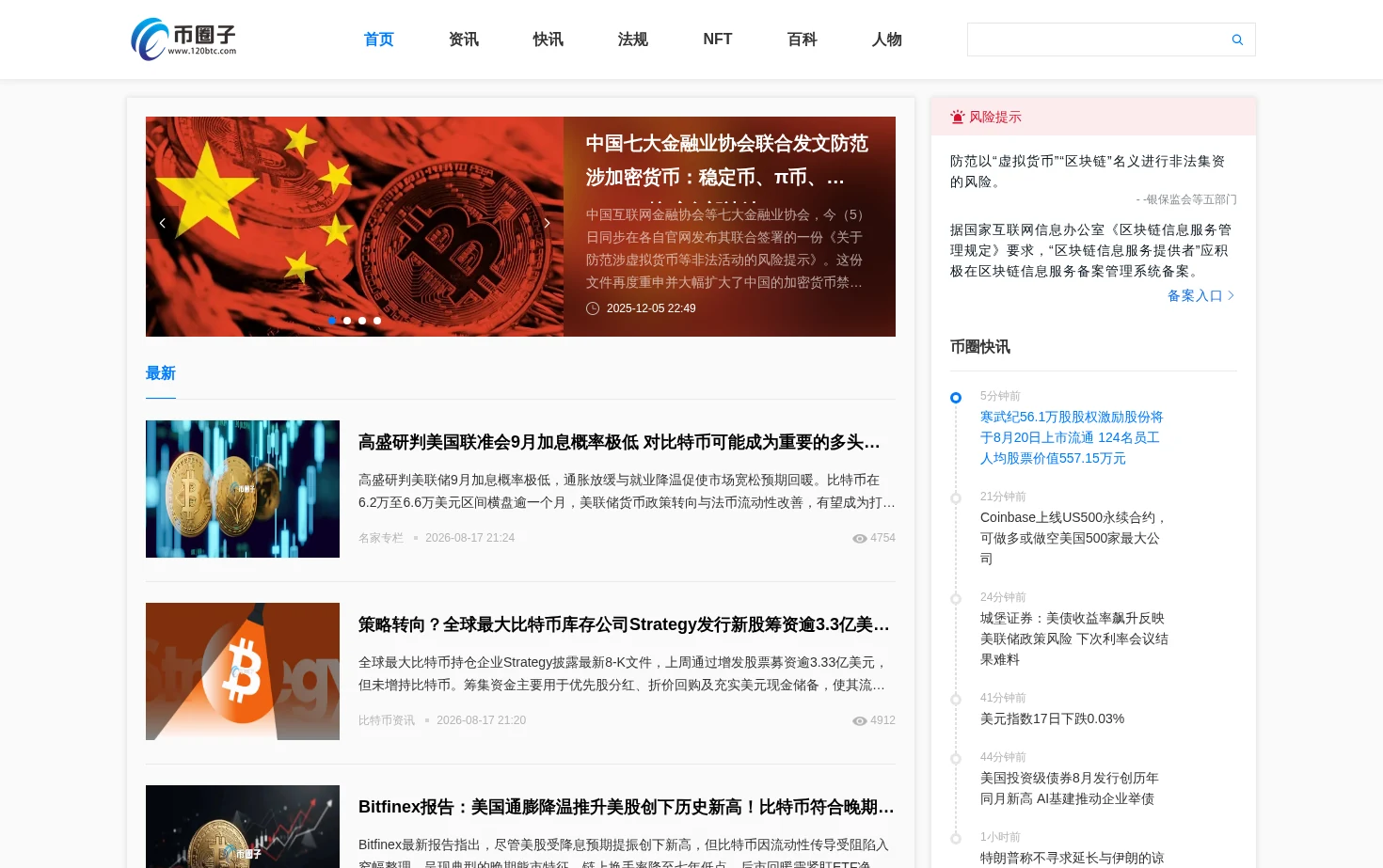
Task: Open the 法规 navigation item
Action: (633, 39)
